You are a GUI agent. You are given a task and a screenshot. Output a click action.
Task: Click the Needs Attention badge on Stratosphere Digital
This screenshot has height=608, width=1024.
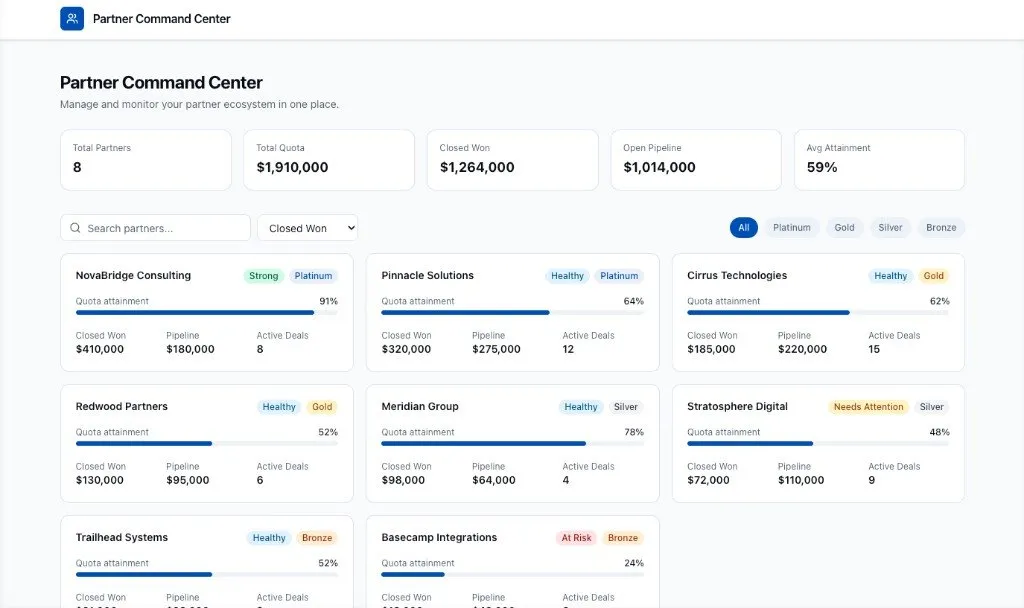tap(869, 407)
